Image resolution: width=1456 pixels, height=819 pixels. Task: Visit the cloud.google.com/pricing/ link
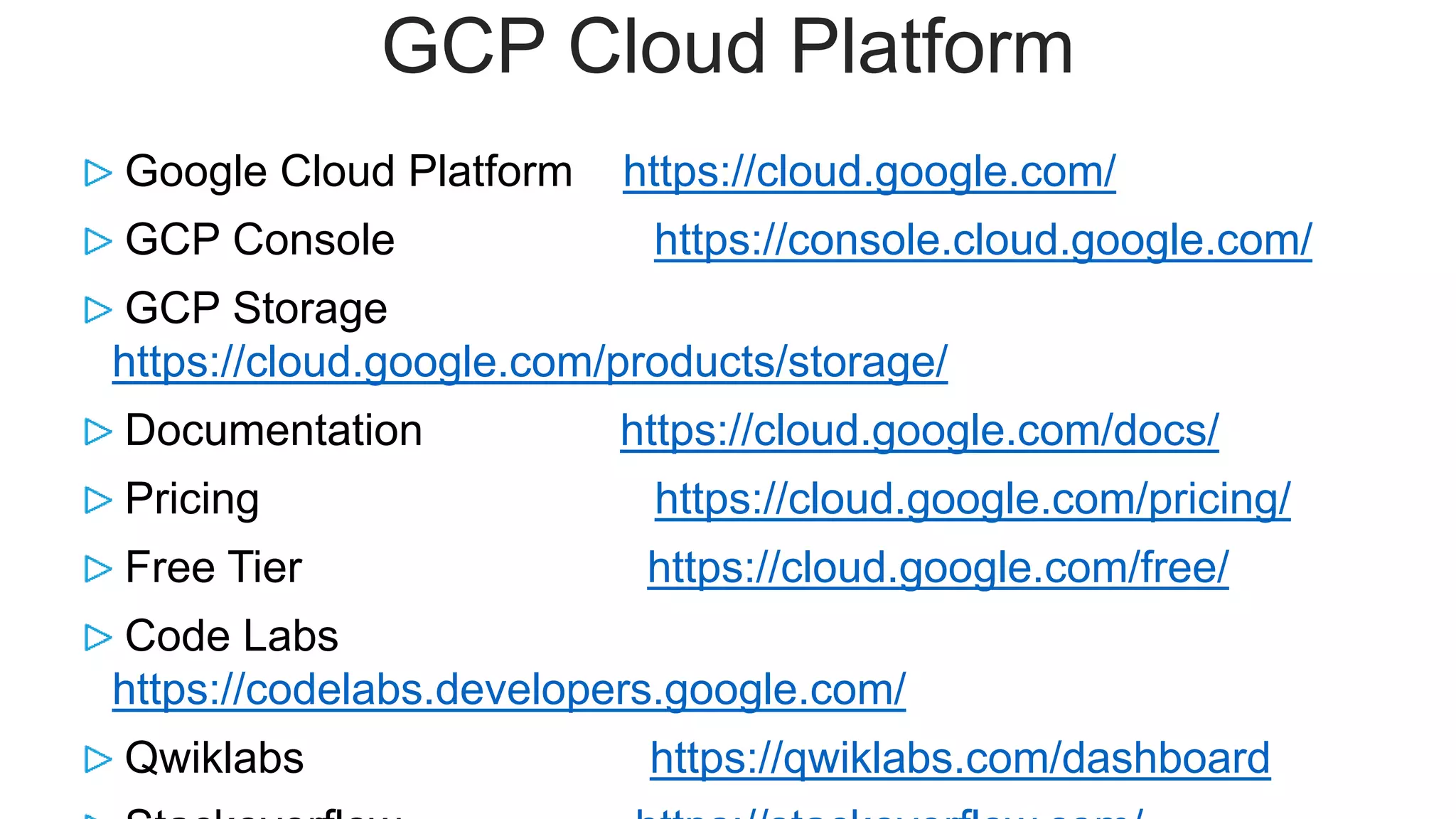973,499
